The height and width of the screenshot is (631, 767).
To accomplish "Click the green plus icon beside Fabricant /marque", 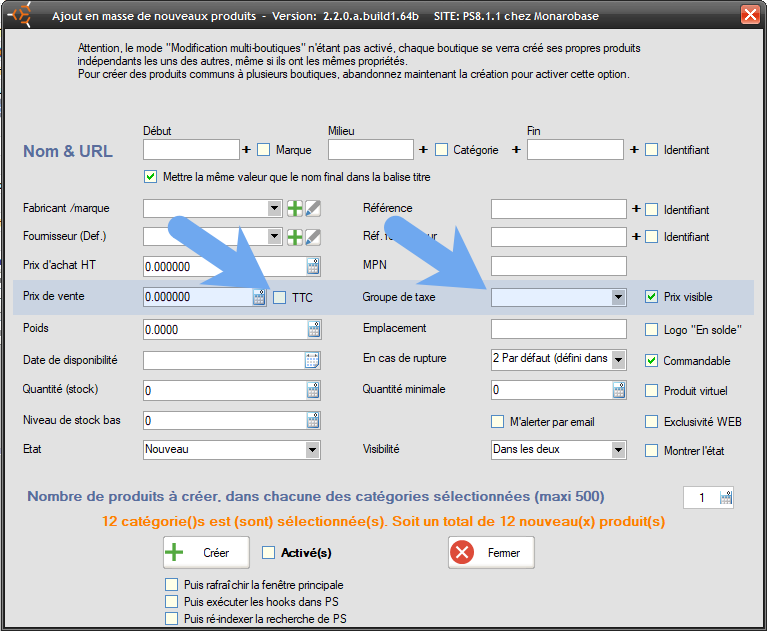I will pyautogui.click(x=295, y=208).
